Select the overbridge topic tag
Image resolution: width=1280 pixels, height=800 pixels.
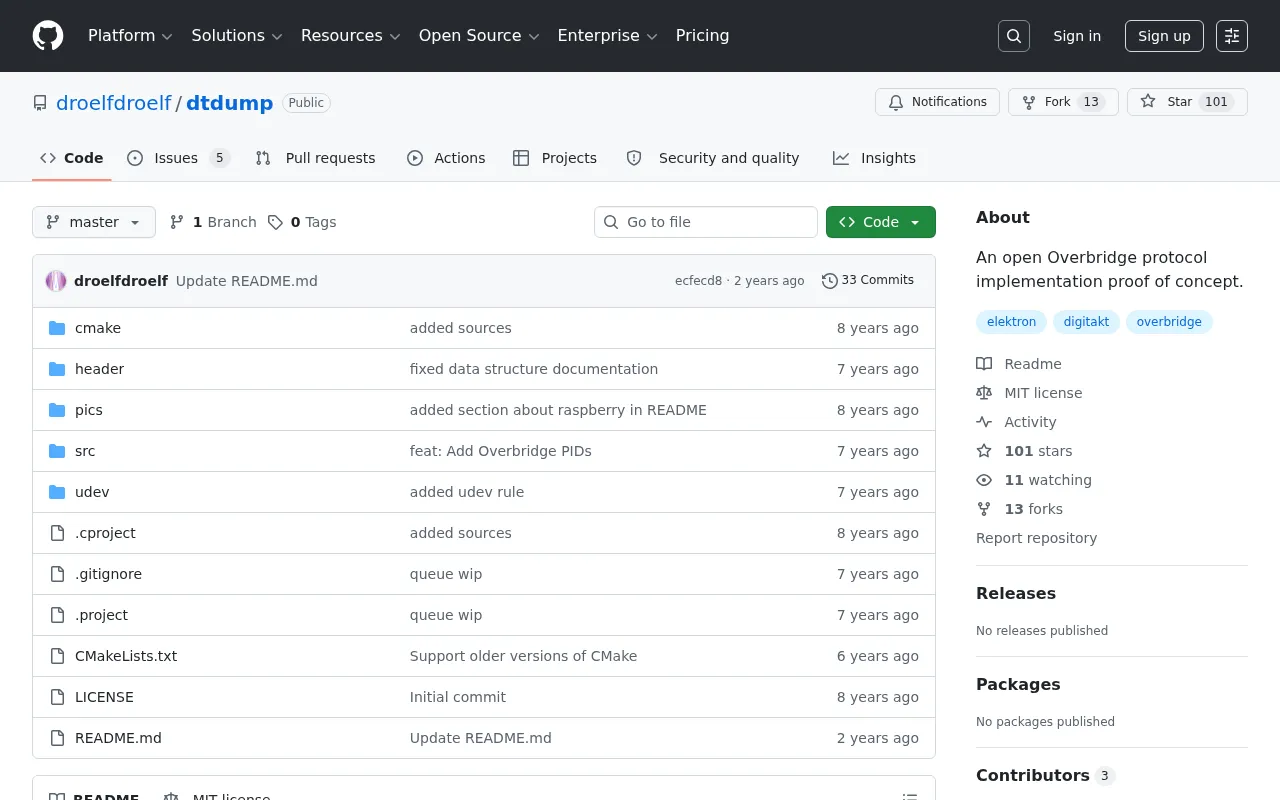click(x=1169, y=322)
